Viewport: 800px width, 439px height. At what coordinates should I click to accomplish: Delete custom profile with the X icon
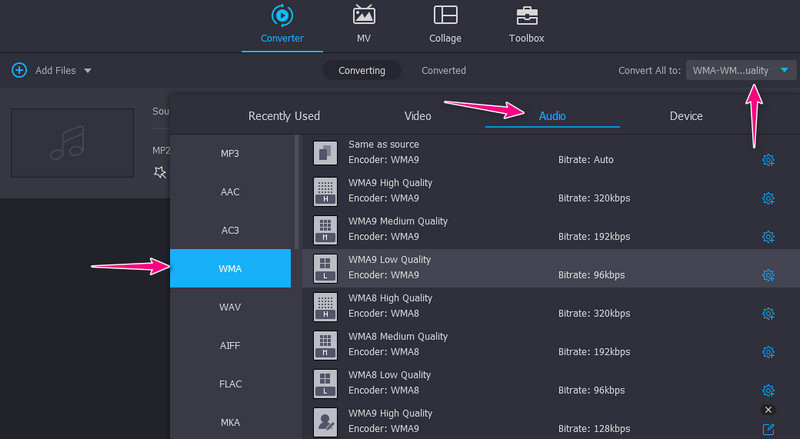(768, 410)
